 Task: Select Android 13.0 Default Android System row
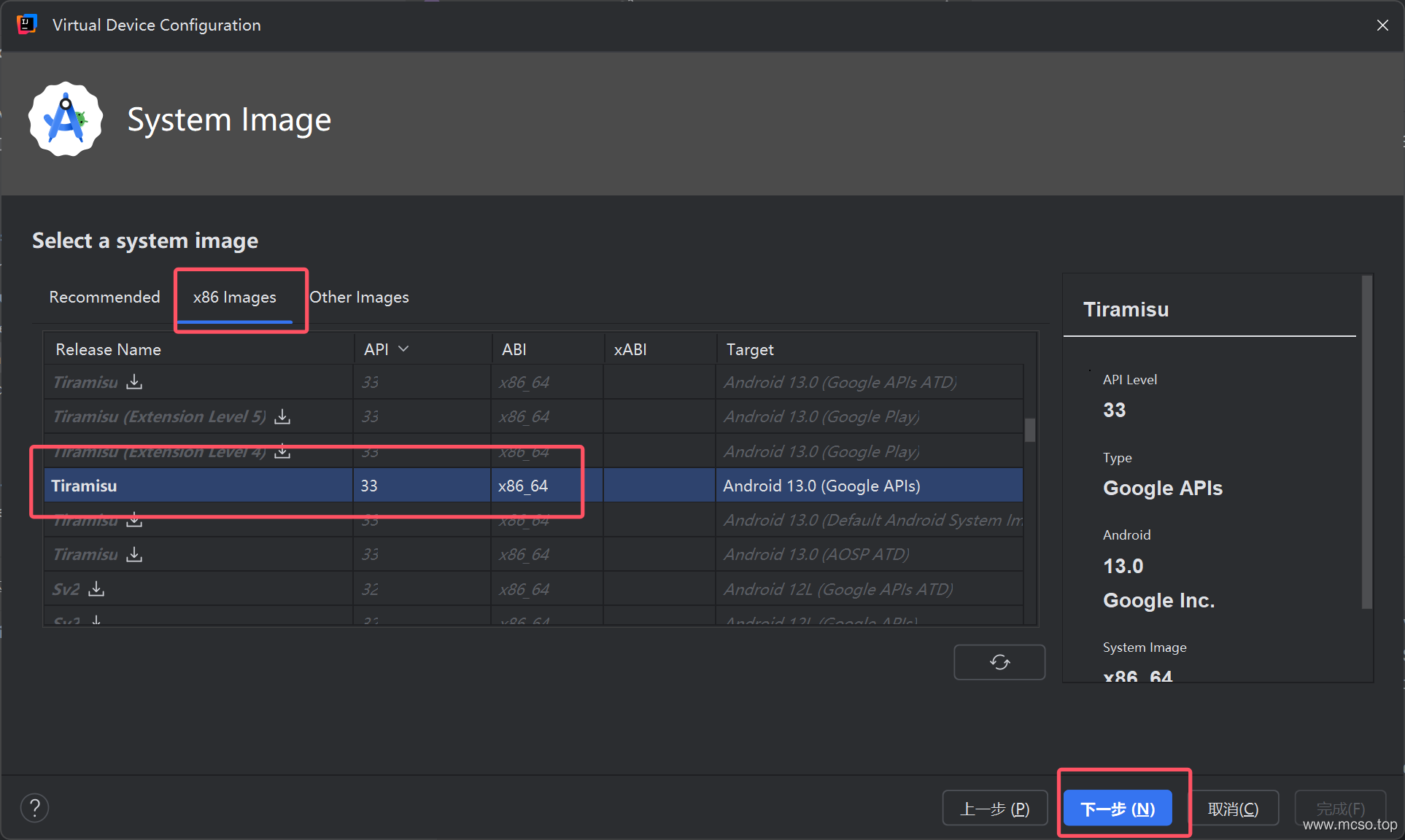tap(533, 520)
